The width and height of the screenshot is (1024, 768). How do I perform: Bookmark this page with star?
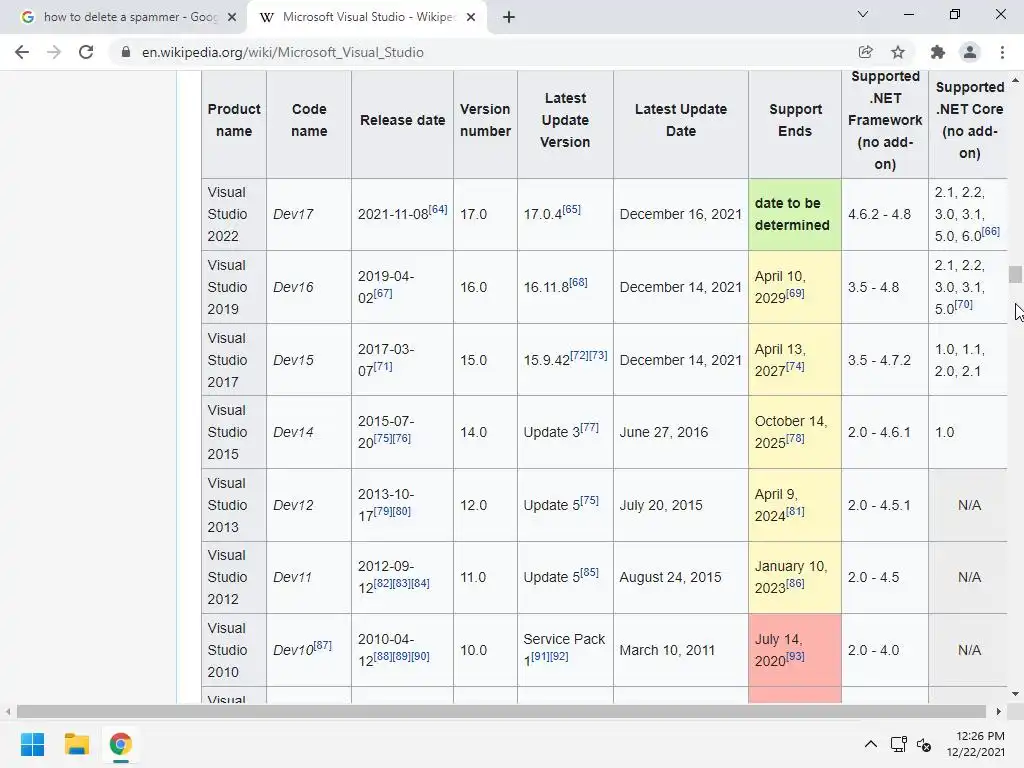tap(898, 52)
